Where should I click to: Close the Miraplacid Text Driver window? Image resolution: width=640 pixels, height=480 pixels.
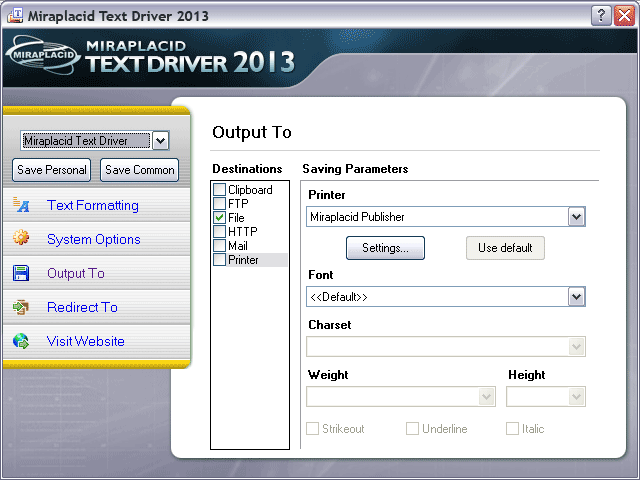624,16
